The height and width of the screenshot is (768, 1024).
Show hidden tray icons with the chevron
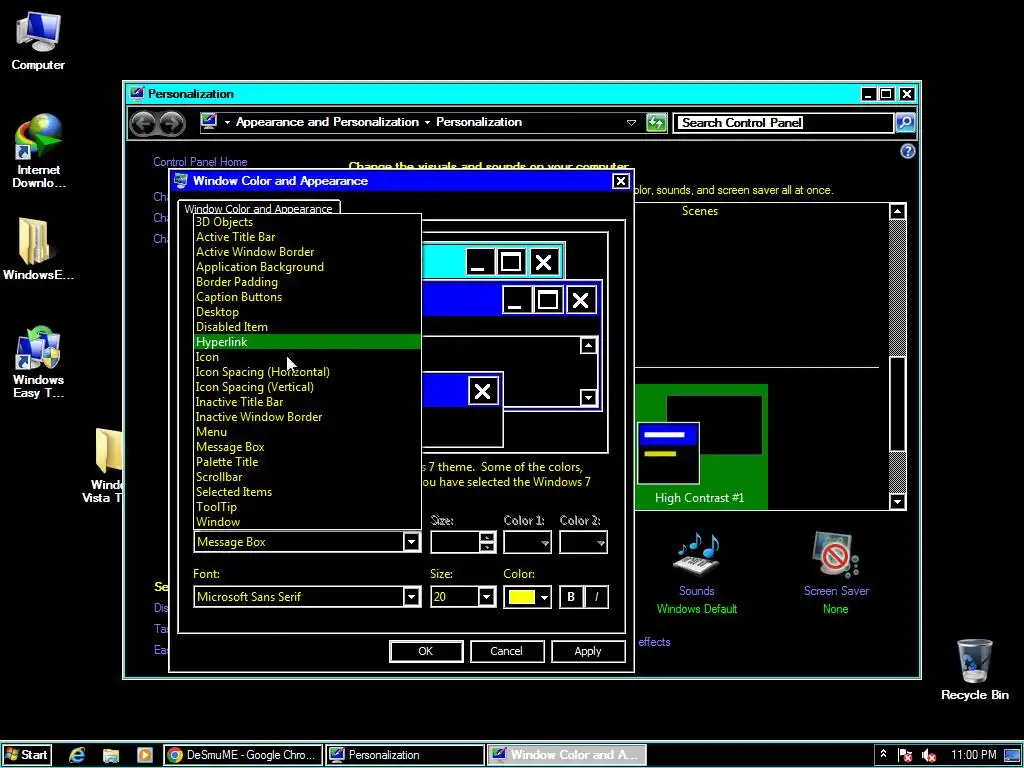click(x=883, y=754)
